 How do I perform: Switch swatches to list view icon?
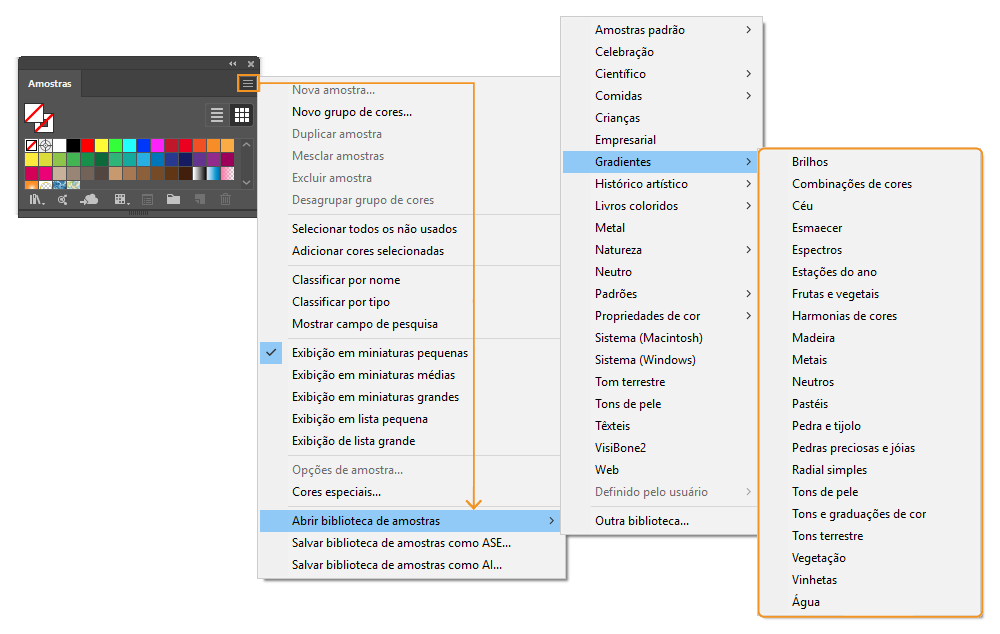pos(217,115)
